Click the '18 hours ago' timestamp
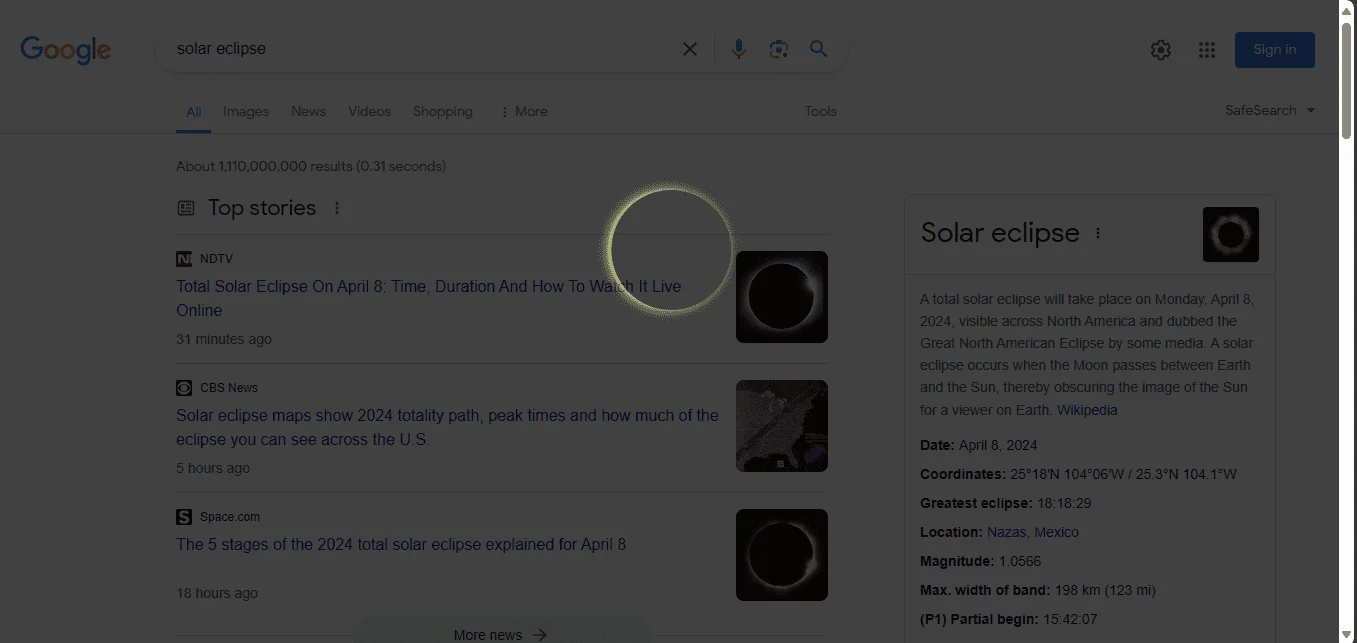The height and width of the screenshot is (643, 1357). [217, 594]
